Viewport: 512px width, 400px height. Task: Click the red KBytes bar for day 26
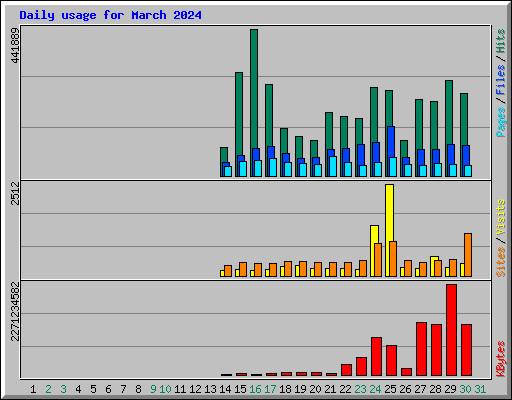pos(406,372)
